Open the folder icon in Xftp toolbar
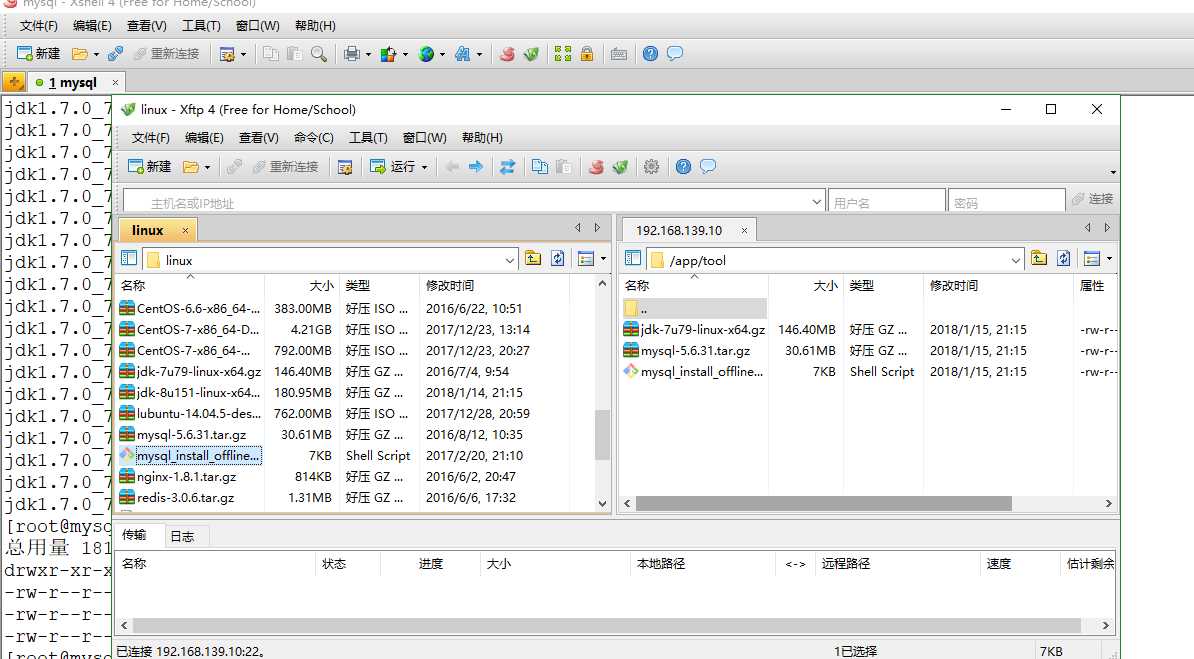Screen dimensions: 1194x659 190,167
